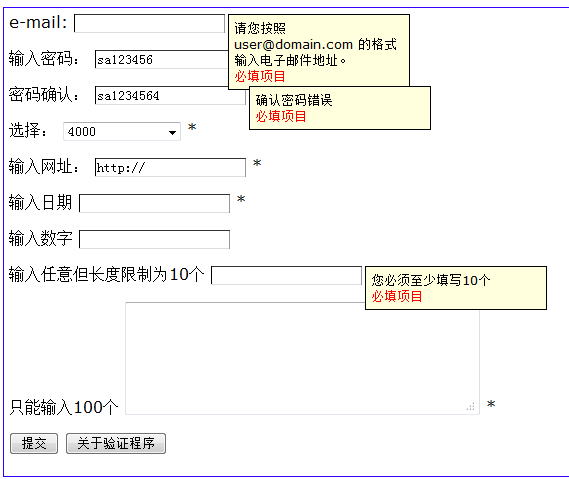Click the e-mail label
This screenshot has height=479, width=569.
tap(38, 22)
